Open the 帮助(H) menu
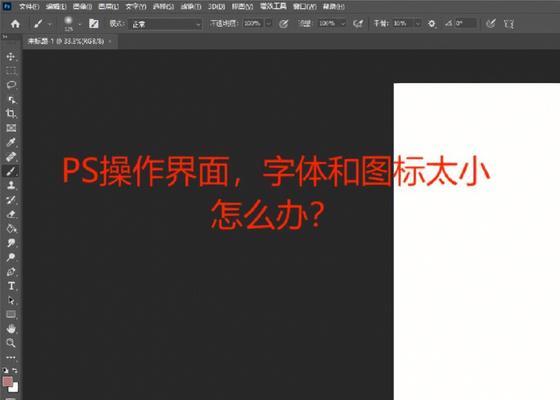Image resolution: width=560 pixels, height=400 pixels. [x=334, y=6]
